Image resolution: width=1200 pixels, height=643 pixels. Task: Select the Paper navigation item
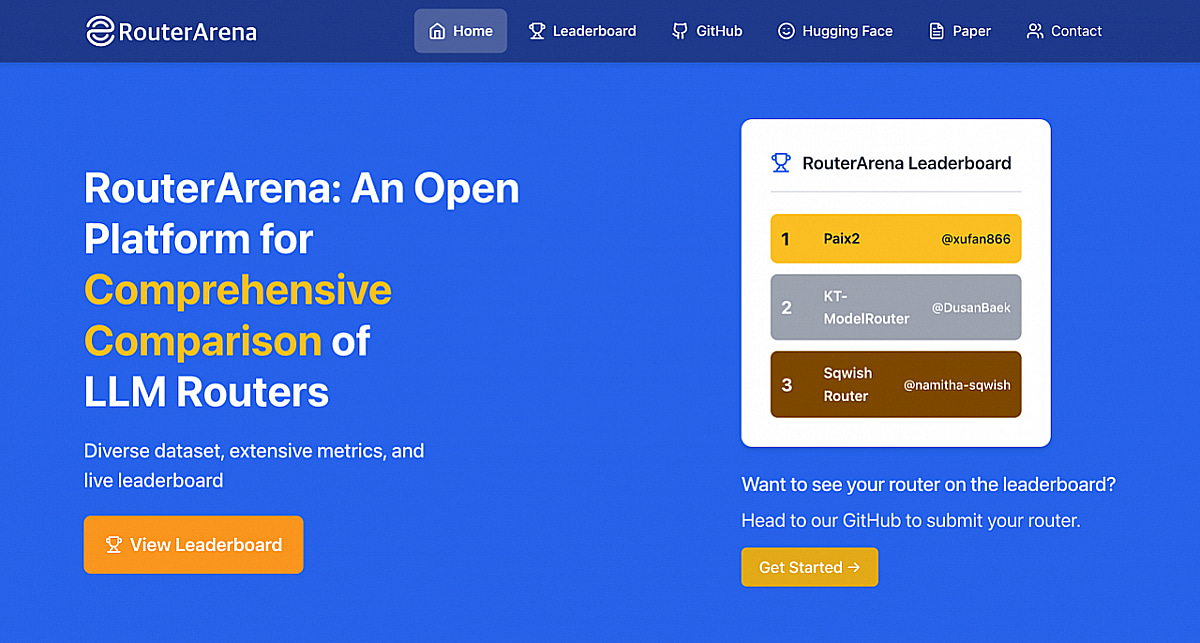(960, 31)
